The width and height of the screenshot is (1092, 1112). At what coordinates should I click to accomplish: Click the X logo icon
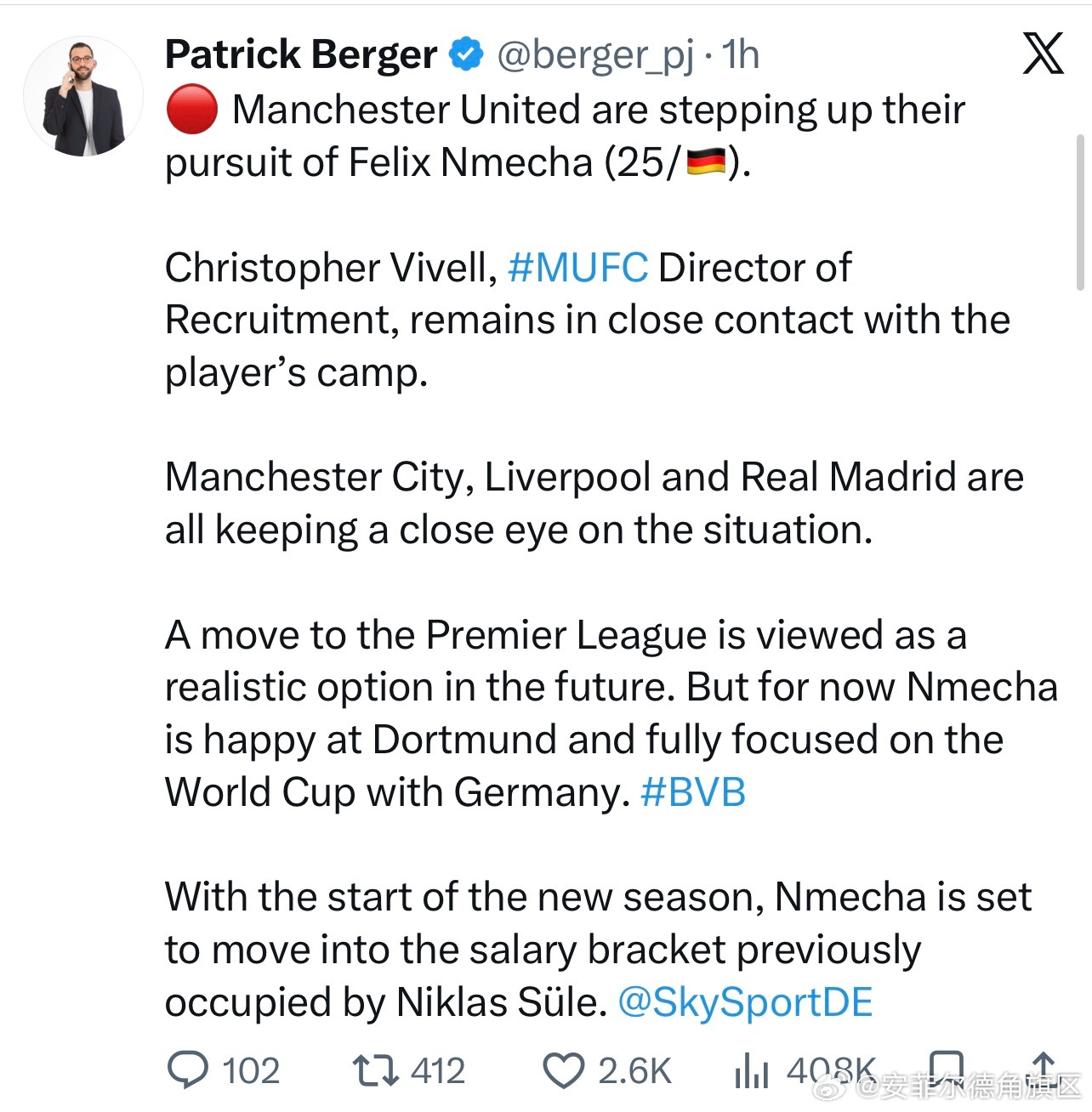tap(1044, 54)
